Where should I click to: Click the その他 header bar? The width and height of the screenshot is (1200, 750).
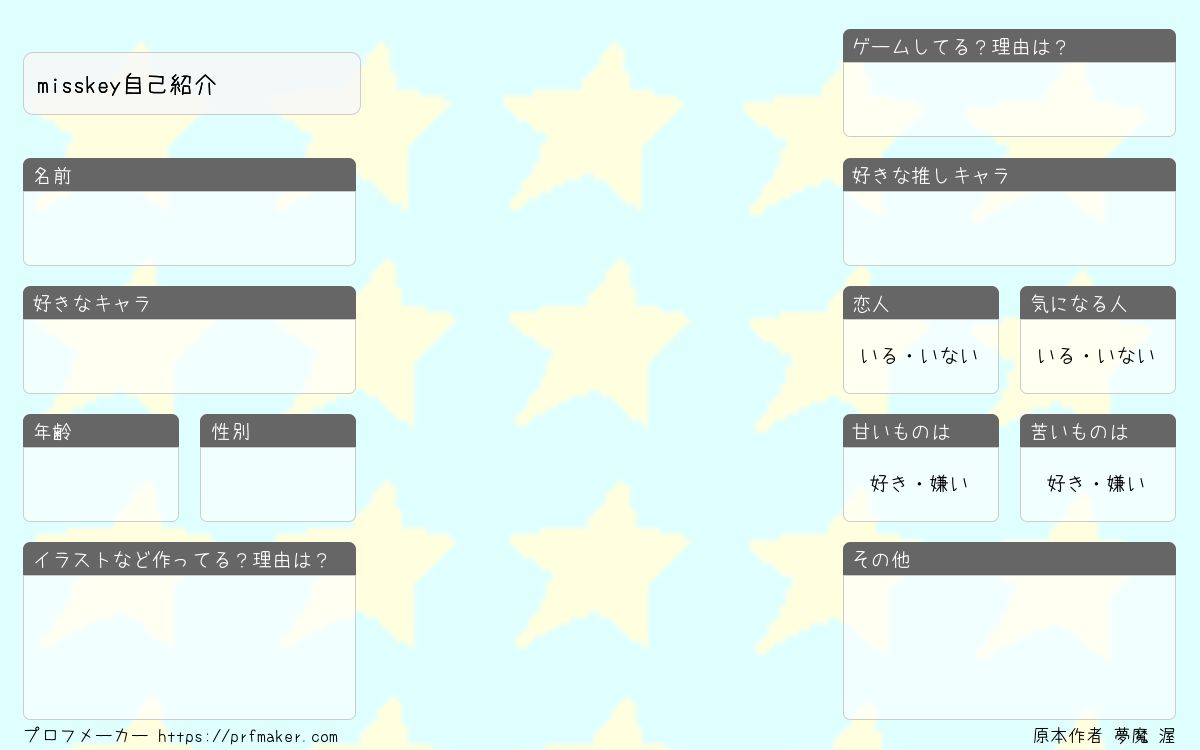(x=1009, y=559)
